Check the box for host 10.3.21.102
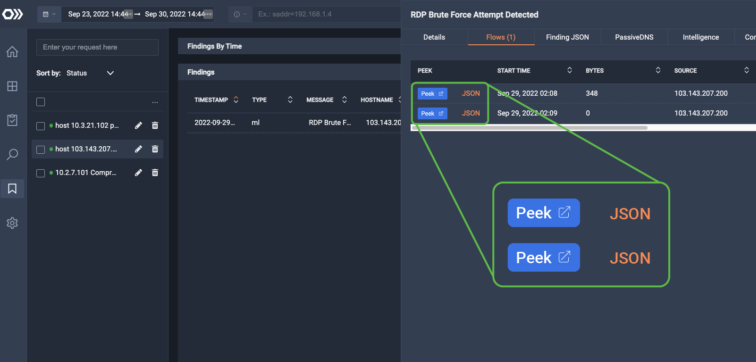Image resolution: width=756 pixels, height=362 pixels. point(40,126)
